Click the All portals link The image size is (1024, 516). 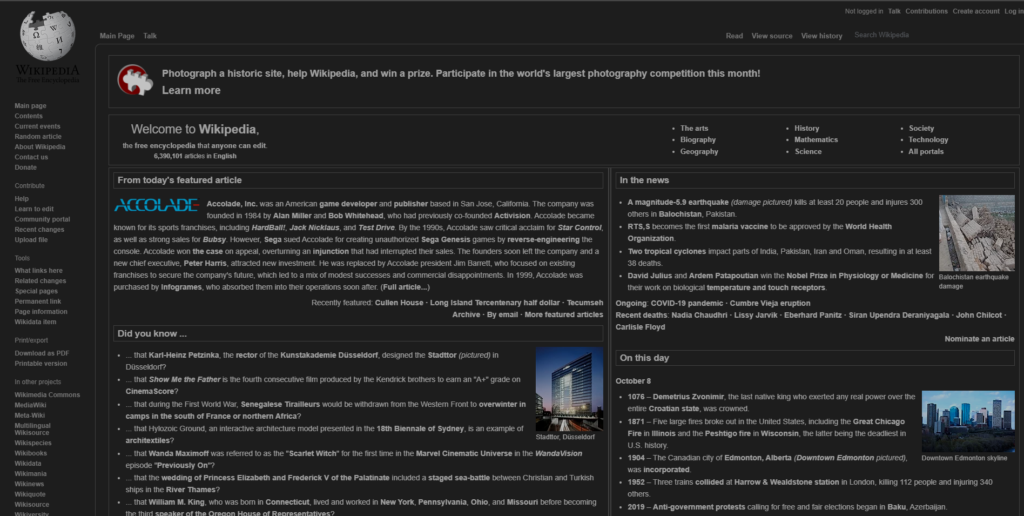coord(925,152)
